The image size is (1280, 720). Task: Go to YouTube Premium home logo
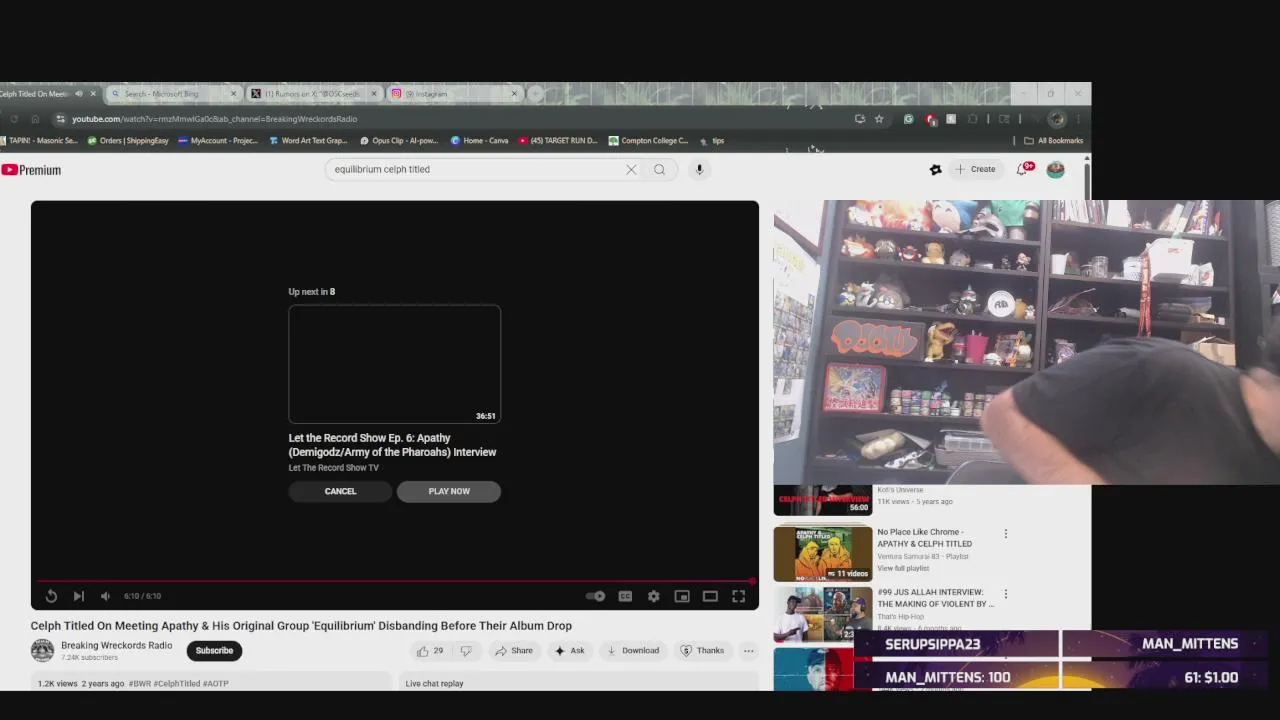click(x=31, y=170)
